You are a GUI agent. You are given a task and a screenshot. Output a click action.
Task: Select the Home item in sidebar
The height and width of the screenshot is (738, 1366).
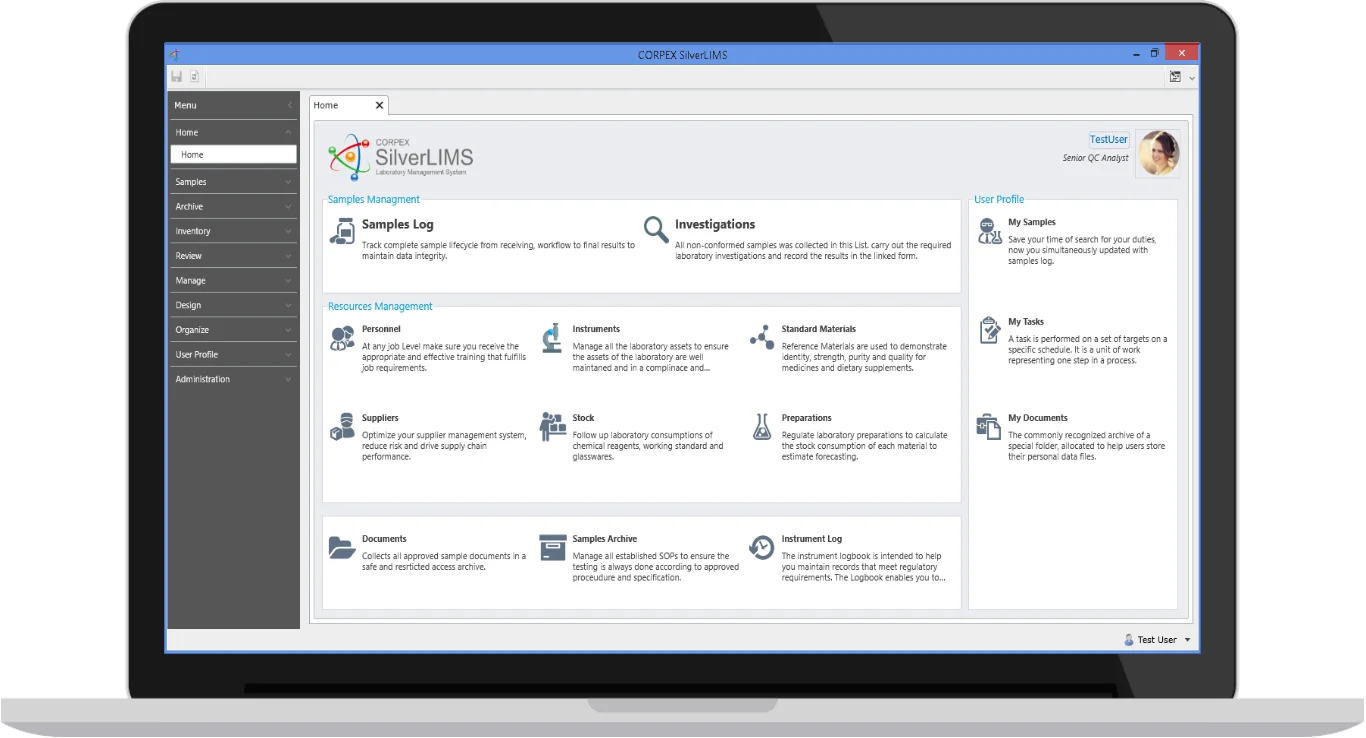tap(233, 155)
